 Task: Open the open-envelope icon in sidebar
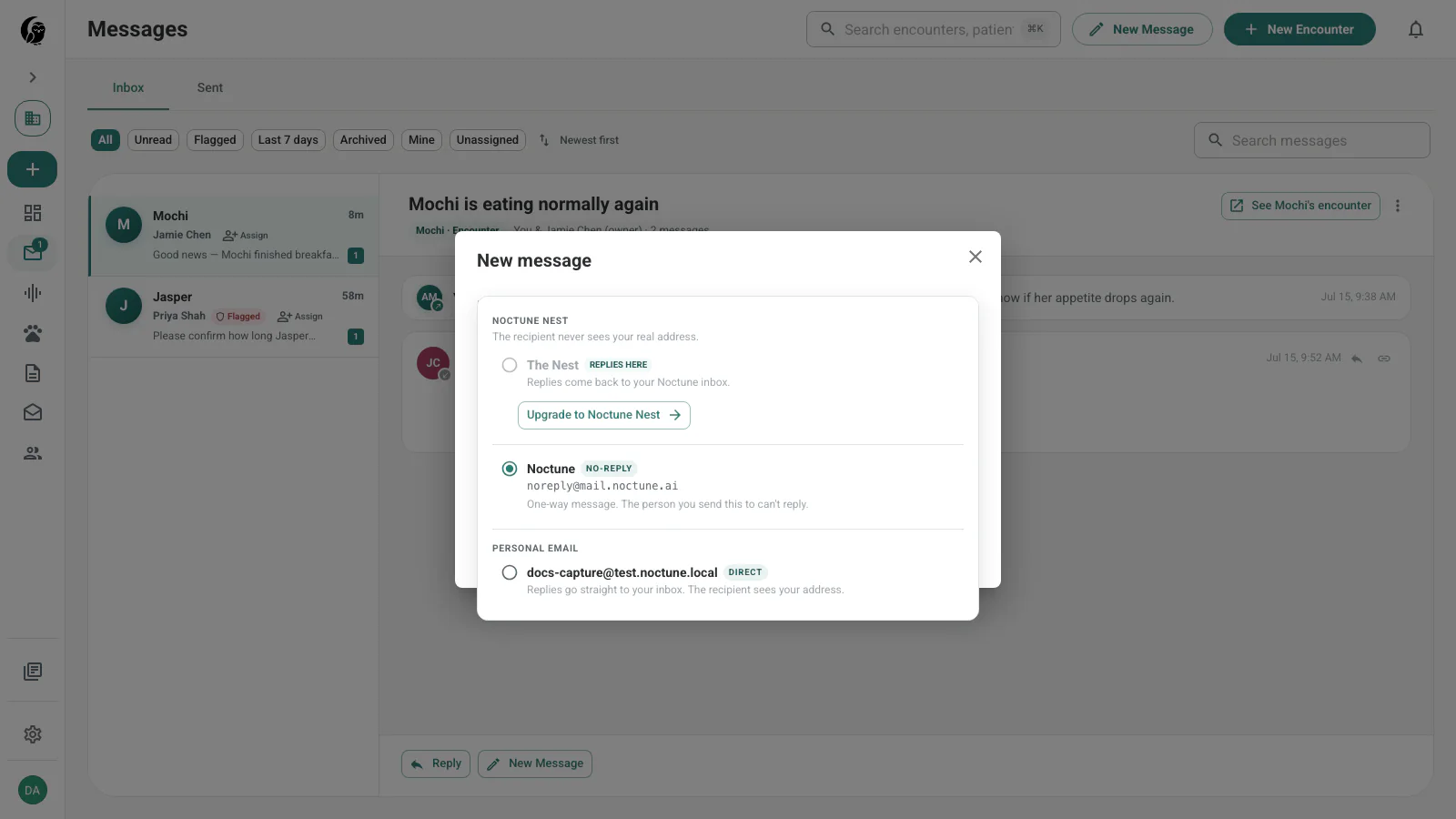pyautogui.click(x=33, y=412)
